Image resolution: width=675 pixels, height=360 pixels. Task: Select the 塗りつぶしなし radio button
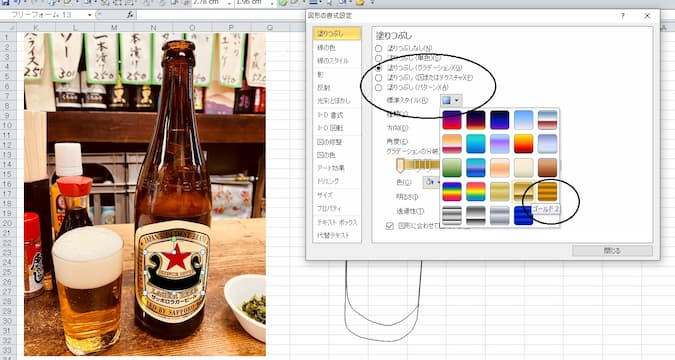point(378,48)
